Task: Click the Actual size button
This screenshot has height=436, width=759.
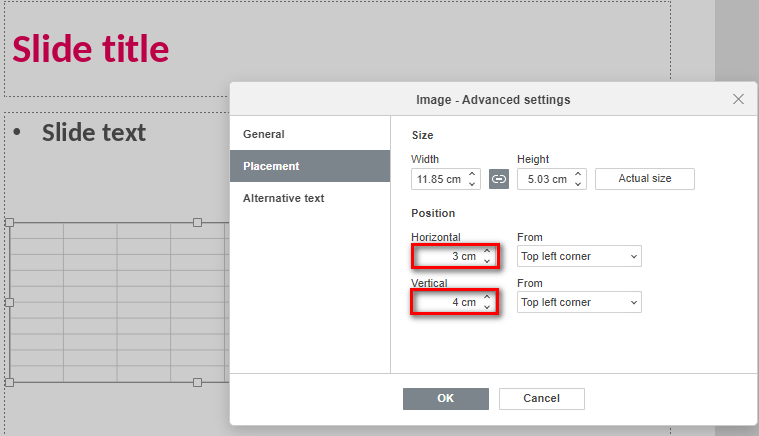Action: click(x=645, y=179)
